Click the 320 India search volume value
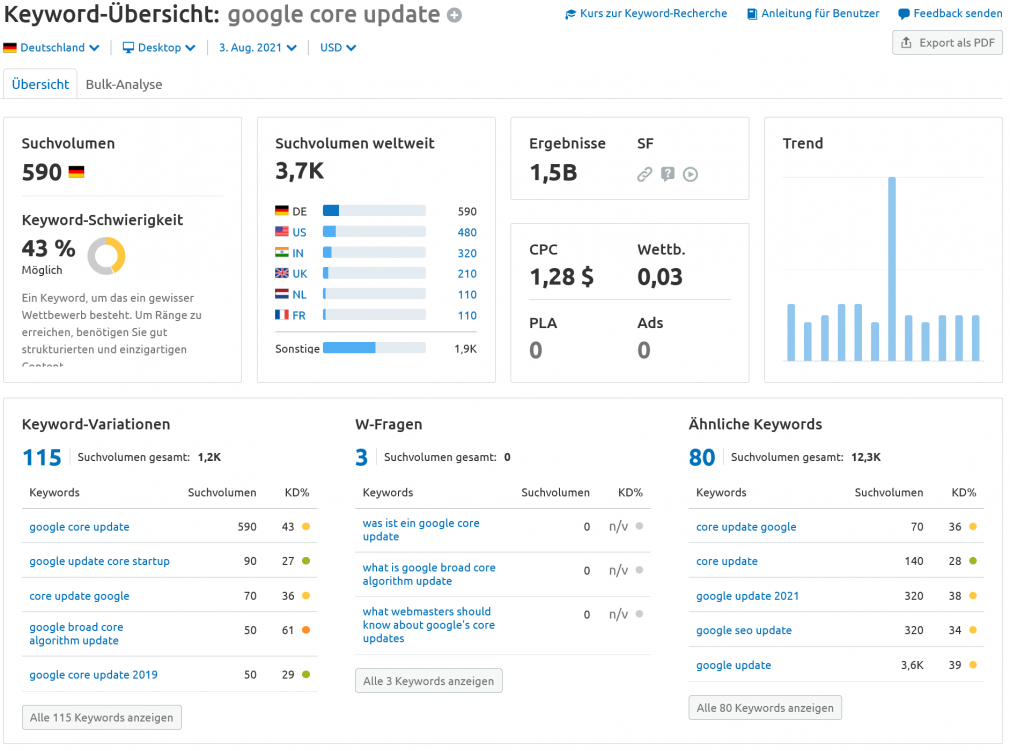 [467, 253]
